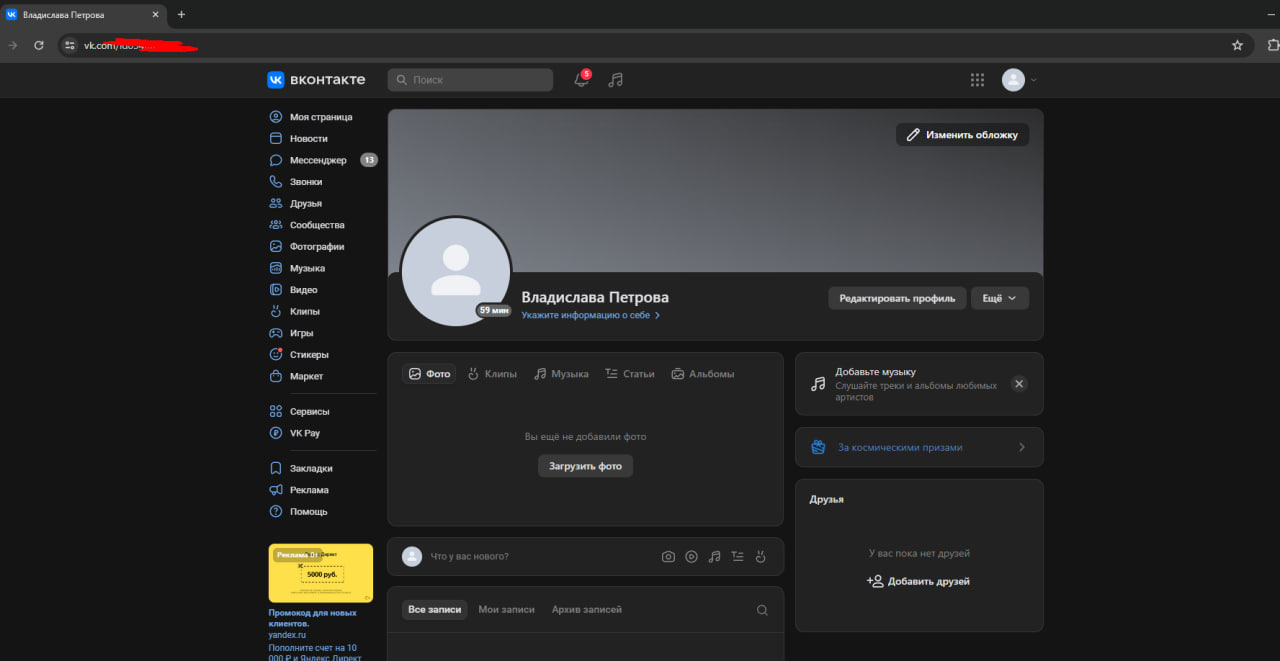Click the VKontakte logo
Image resolution: width=1280 pixels, height=661 pixels.
316,80
